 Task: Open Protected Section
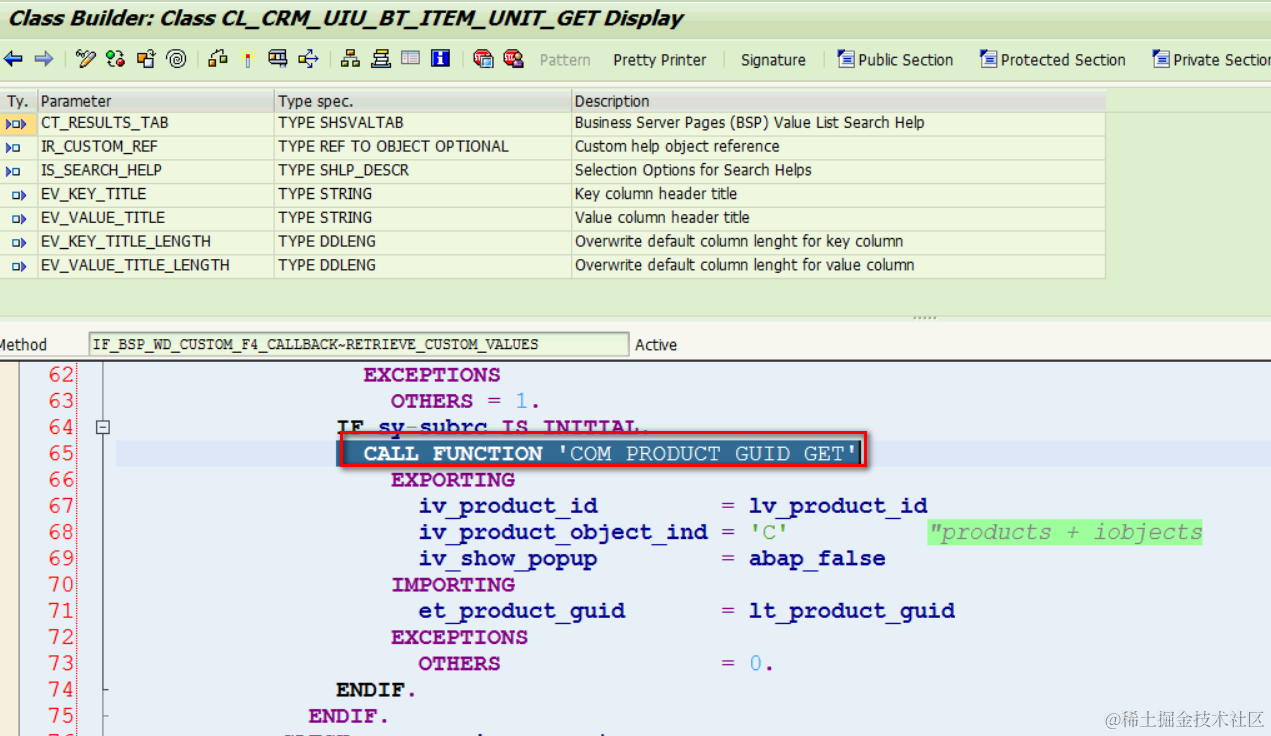point(1053,60)
